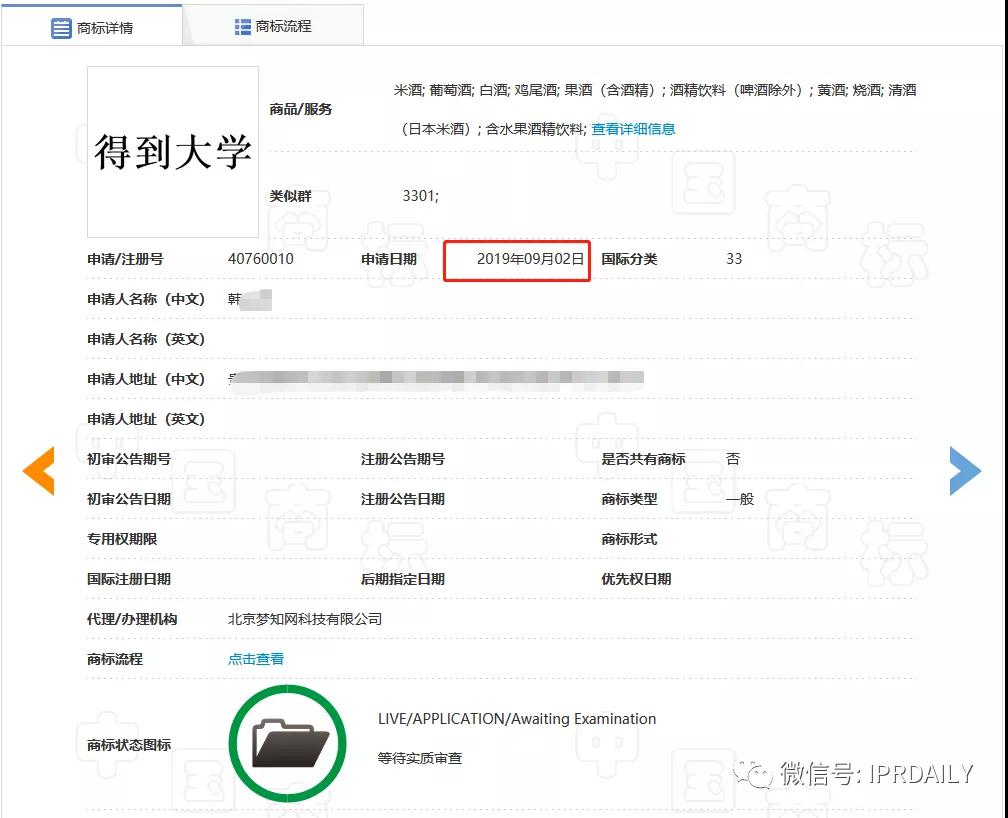Select the registration number 40760010
This screenshot has width=1008, height=818.
pyautogui.click(x=260, y=259)
